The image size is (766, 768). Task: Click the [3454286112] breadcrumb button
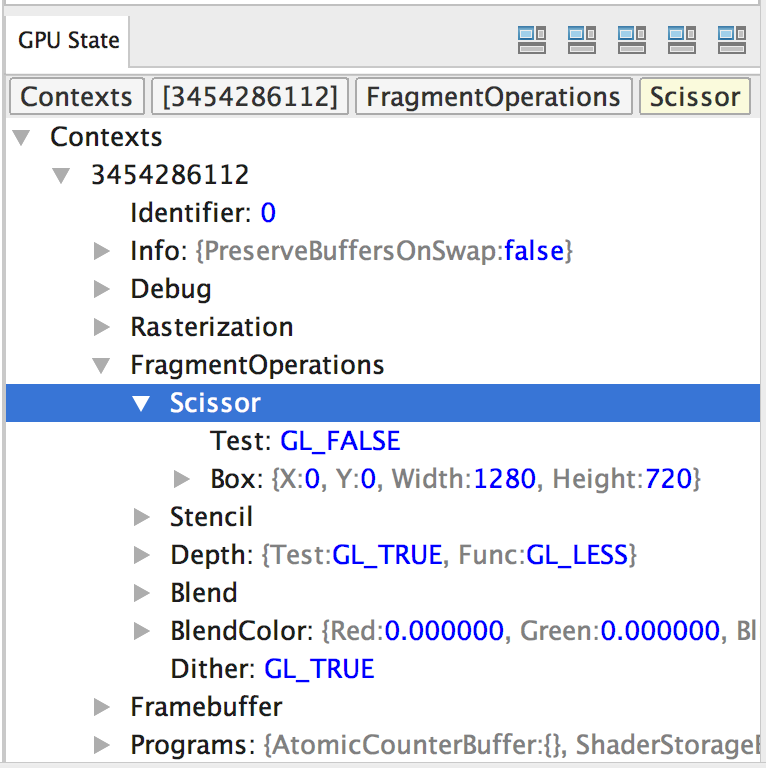[250, 97]
